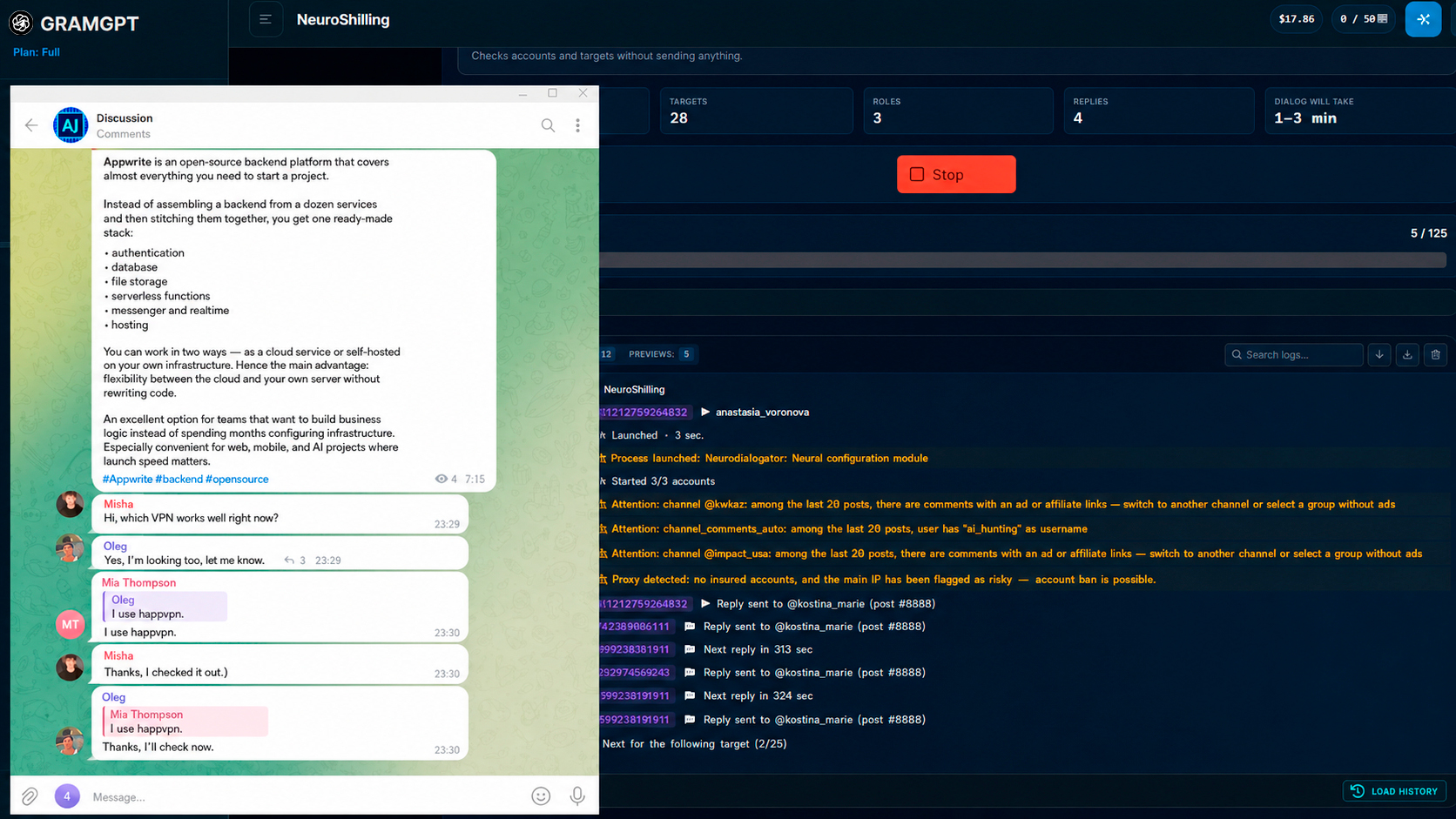Click the chat icon before 'Next reply in 313 sec'

pyautogui.click(x=690, y=649)
